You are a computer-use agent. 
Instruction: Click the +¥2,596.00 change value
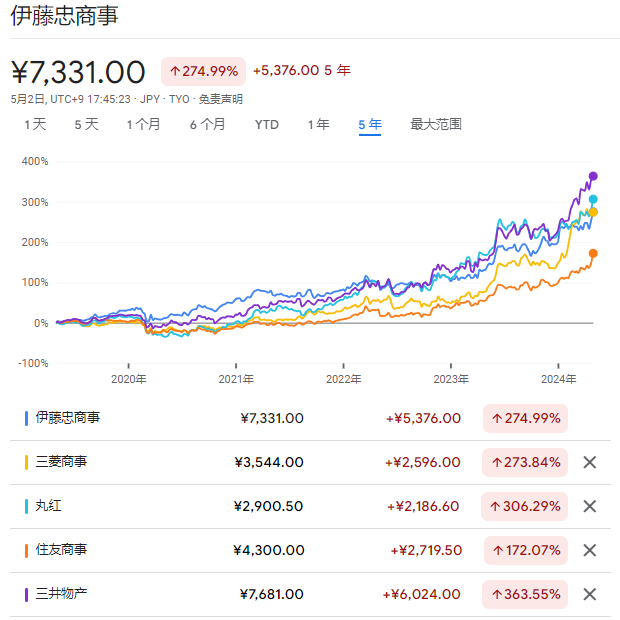coord(423,462)
